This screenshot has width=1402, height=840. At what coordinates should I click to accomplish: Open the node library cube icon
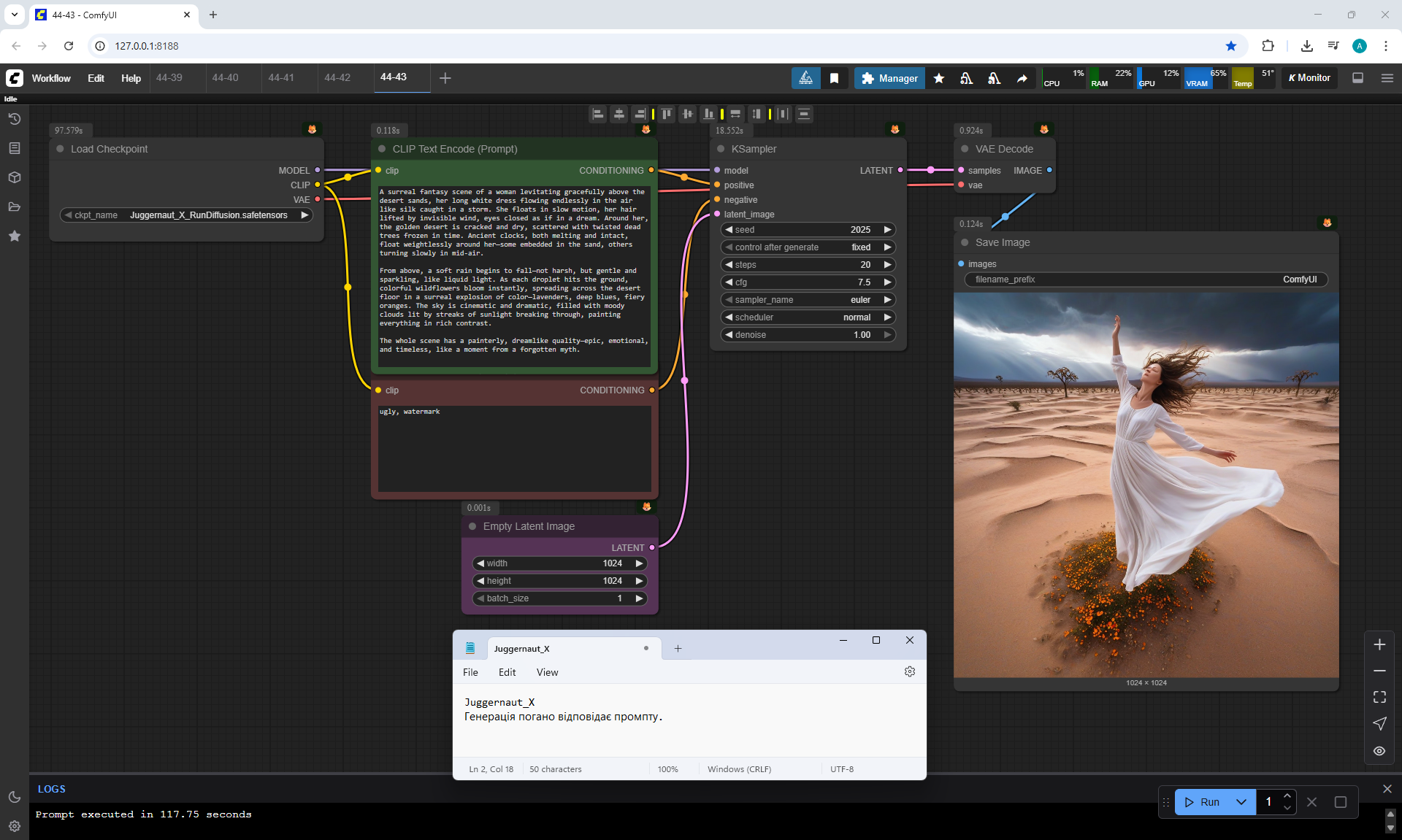click(x=15, y=177)
